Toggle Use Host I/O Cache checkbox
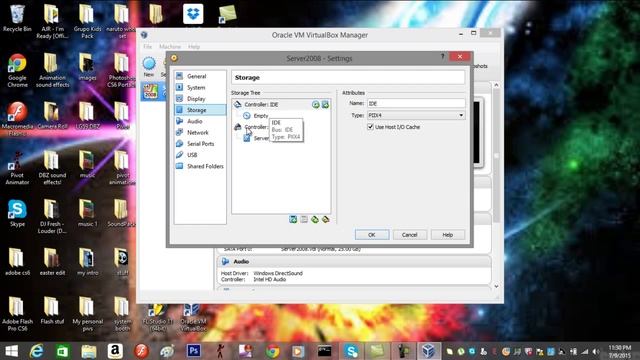640x360 pixels. (371, 127)
